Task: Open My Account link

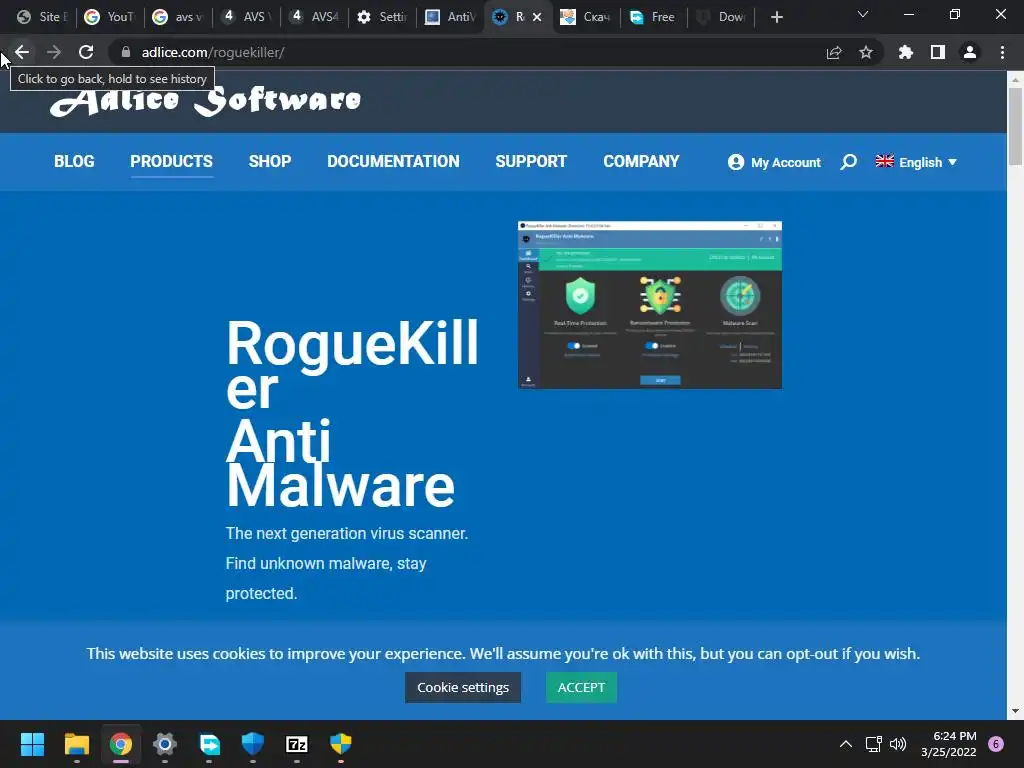Action: [x=774, y=162]
